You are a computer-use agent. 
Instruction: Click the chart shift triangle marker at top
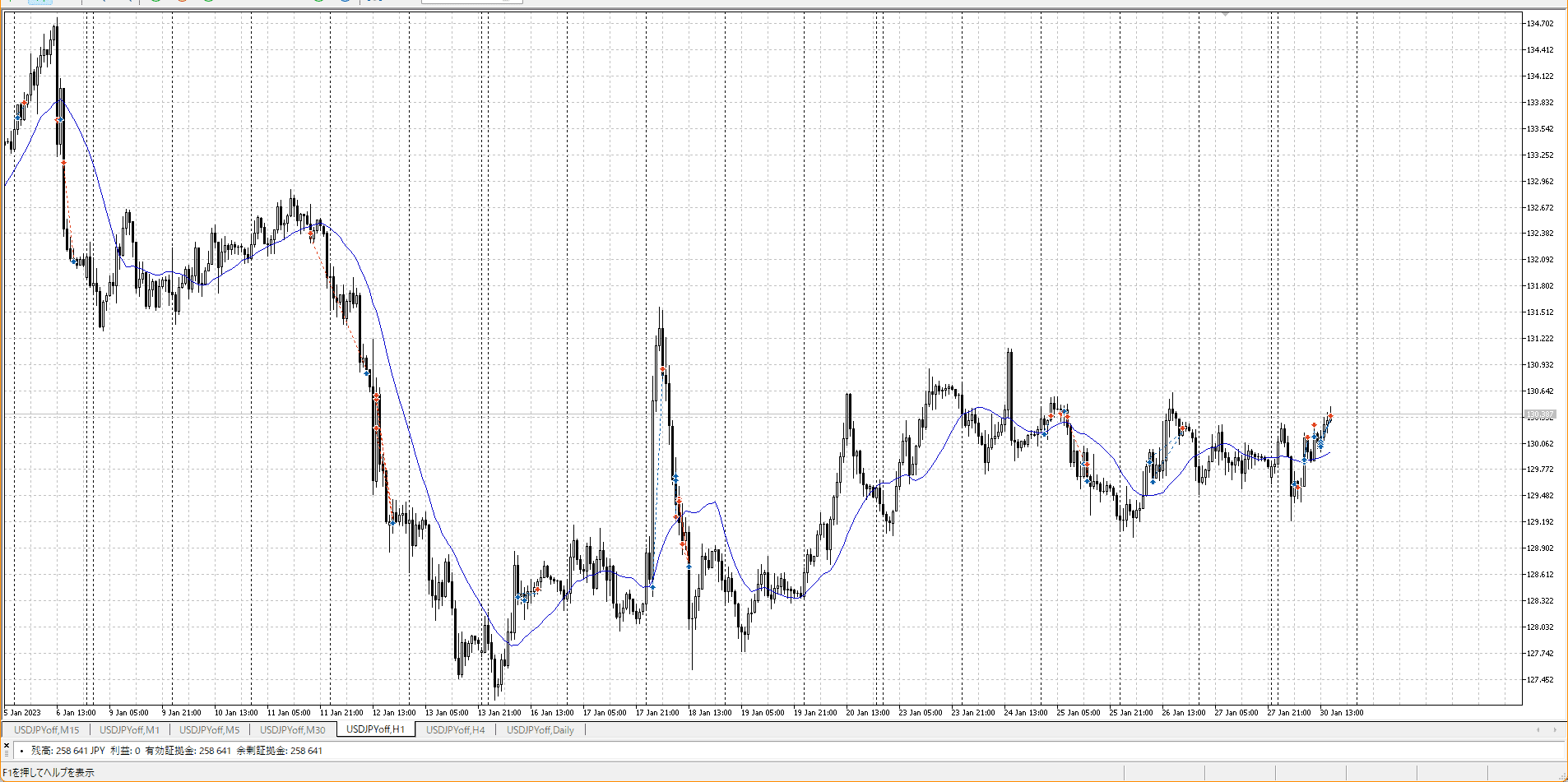pos(1225,14)
